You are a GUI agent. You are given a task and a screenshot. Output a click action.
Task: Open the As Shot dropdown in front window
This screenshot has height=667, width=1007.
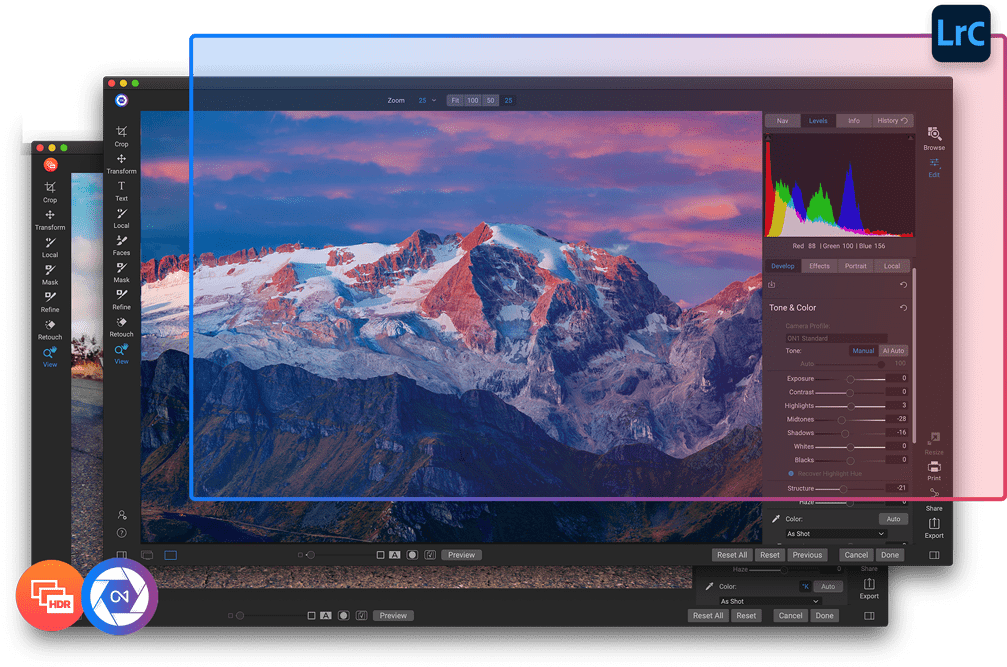(836, 533)
